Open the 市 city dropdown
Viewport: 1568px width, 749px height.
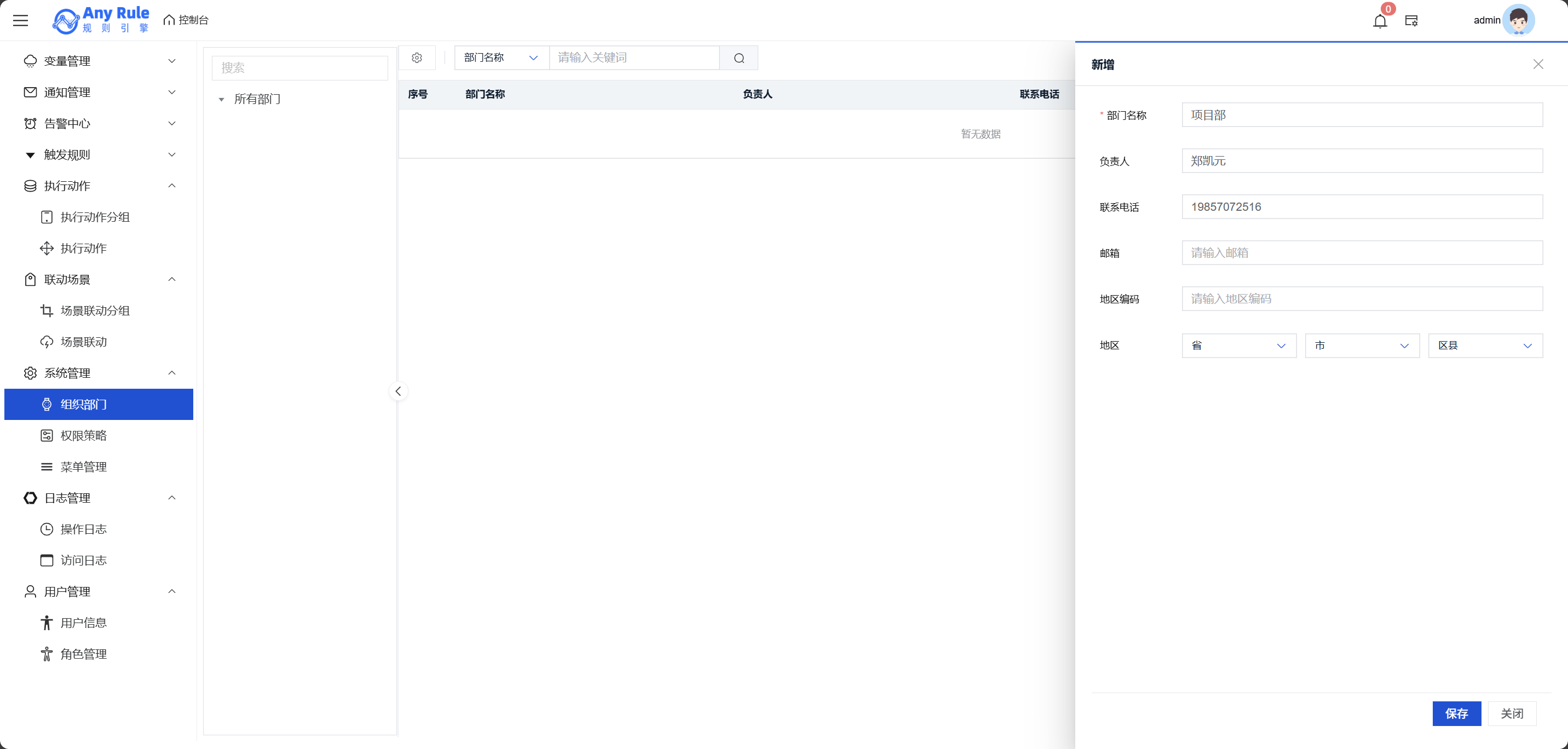click(x=1362, y=345)
